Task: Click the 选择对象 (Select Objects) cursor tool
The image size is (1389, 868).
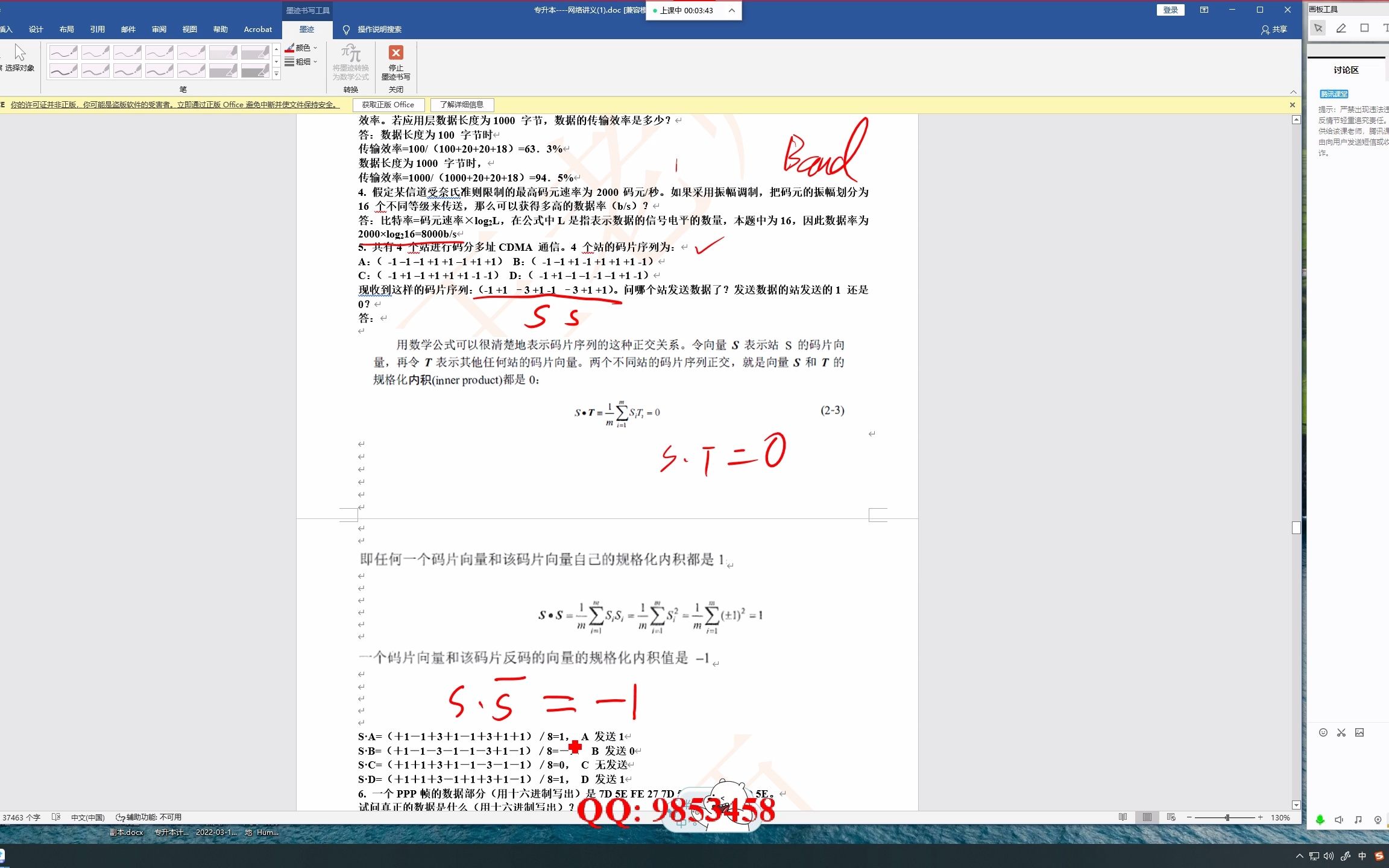Action: click(19, 58)
